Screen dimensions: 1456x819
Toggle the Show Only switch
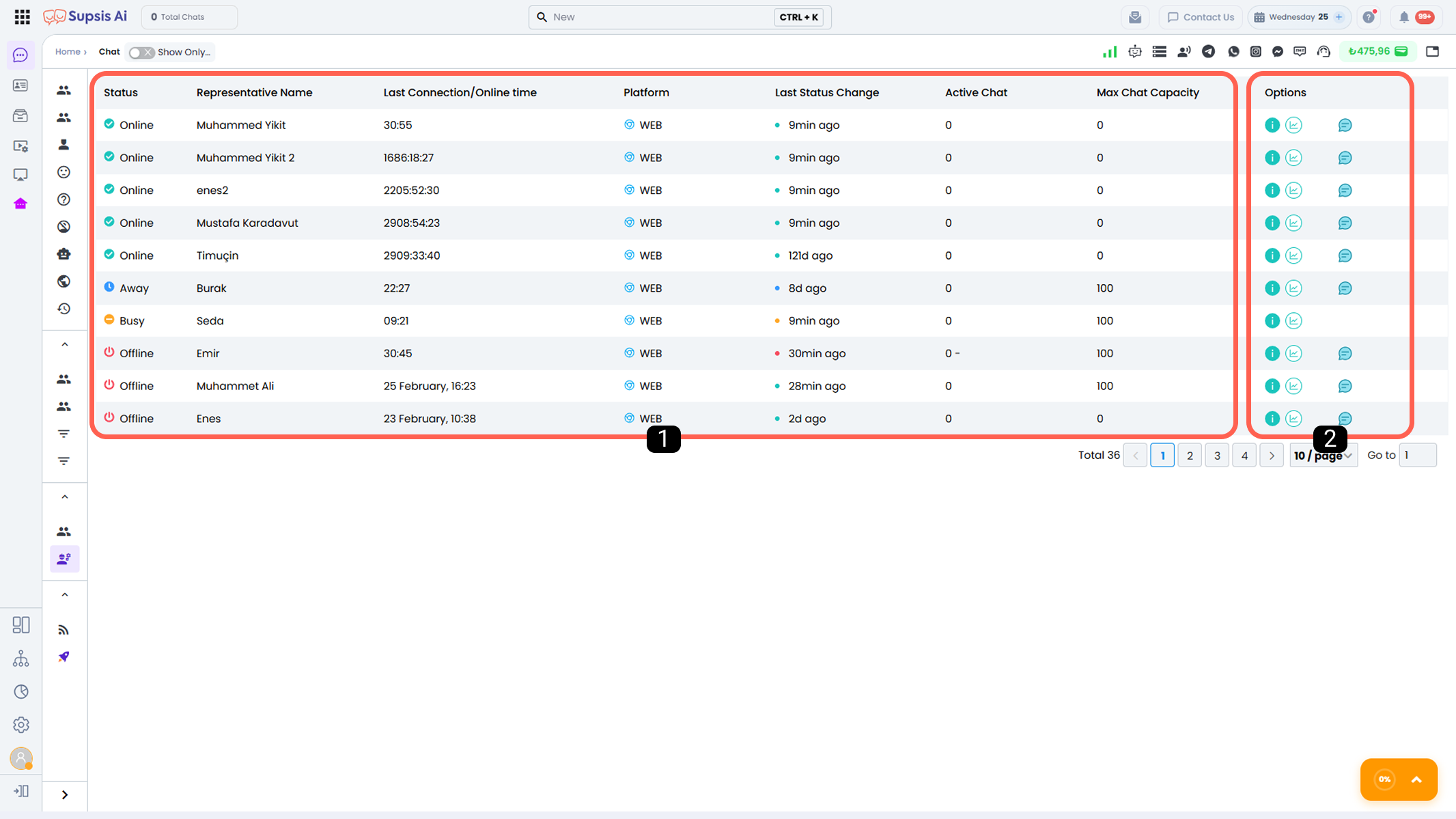pyautogui.click(x=141, y=53)
